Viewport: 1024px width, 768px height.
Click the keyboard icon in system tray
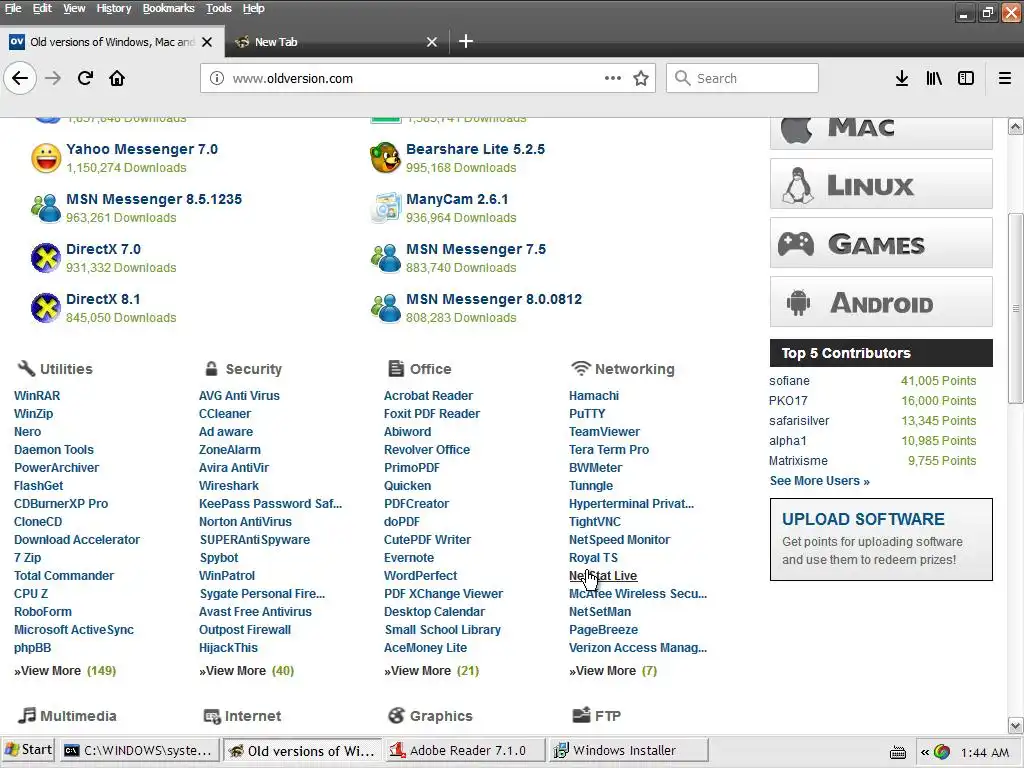coord(898,753)
